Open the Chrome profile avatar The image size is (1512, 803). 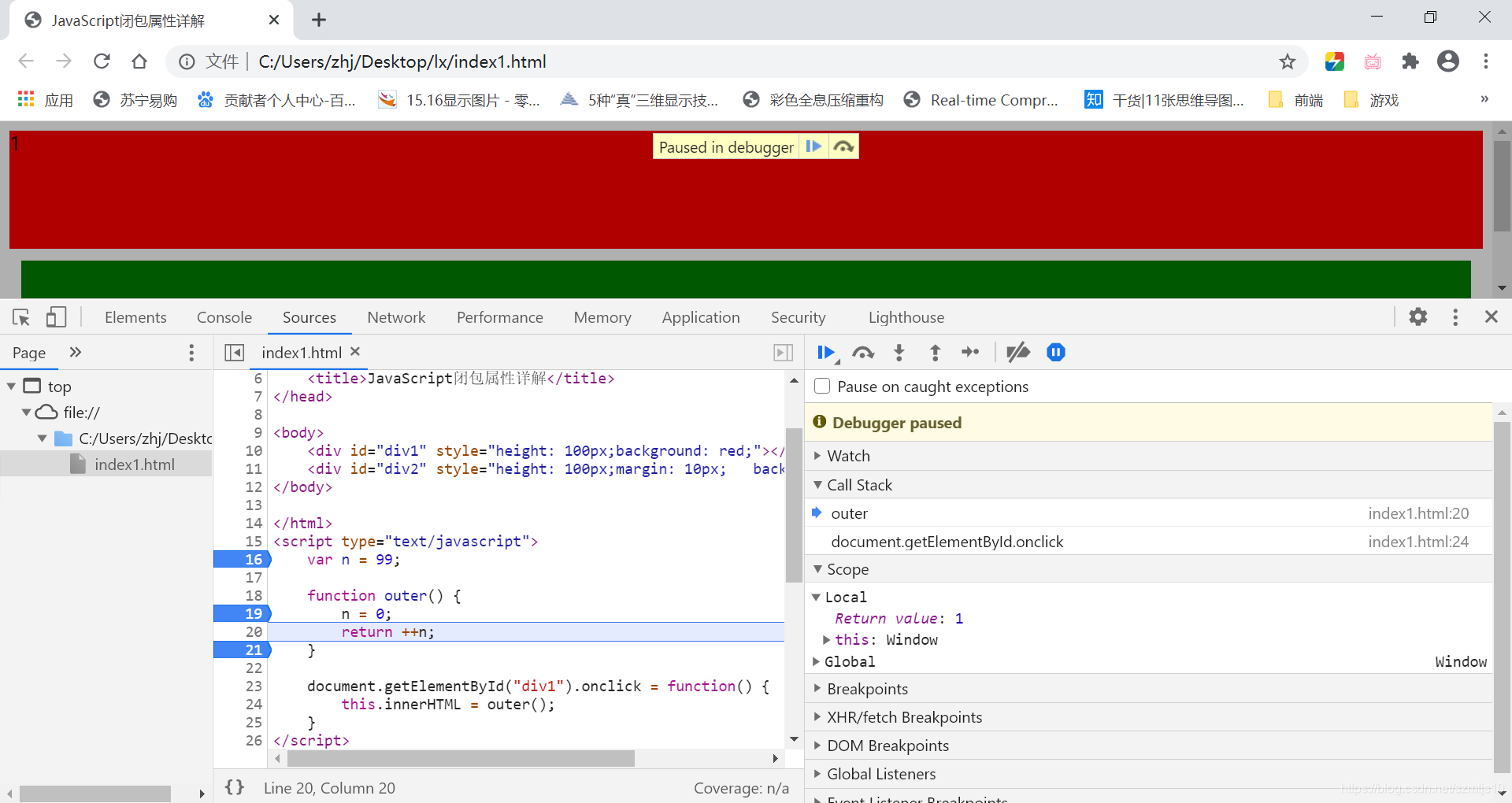tap(1448, 61)
